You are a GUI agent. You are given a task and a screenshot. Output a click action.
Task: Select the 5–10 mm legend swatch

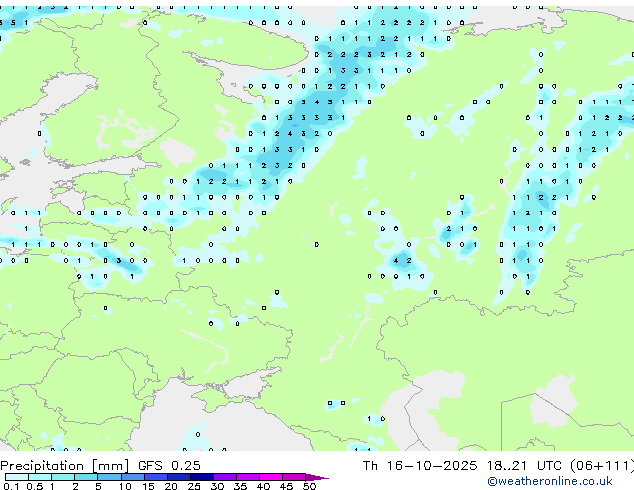tap(109, 477)
